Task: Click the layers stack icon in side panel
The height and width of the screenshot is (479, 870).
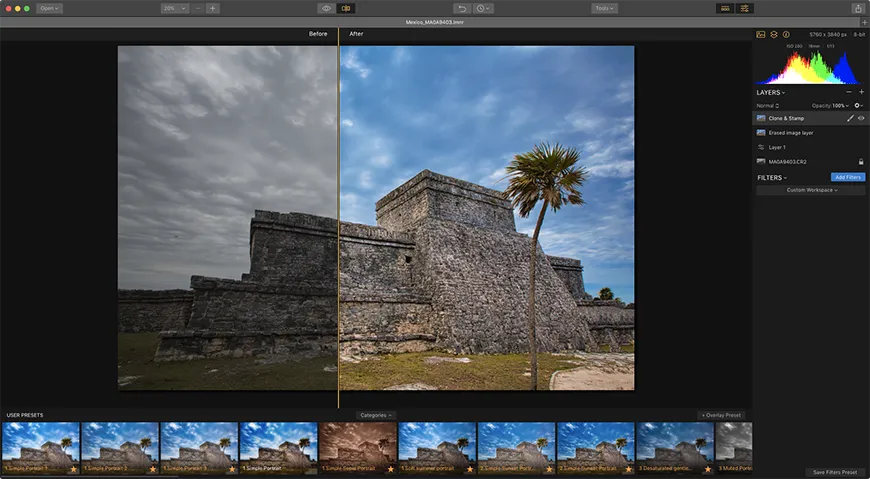Action: click(773, 34)
